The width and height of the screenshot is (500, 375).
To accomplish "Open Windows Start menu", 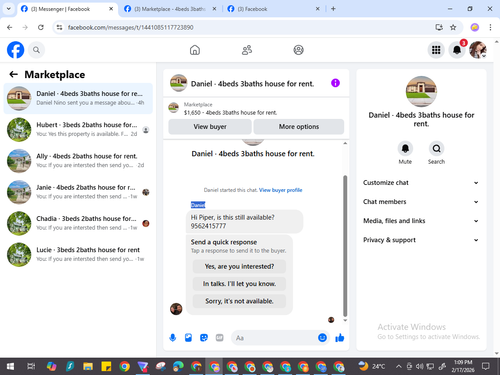I will coord(10,367).
